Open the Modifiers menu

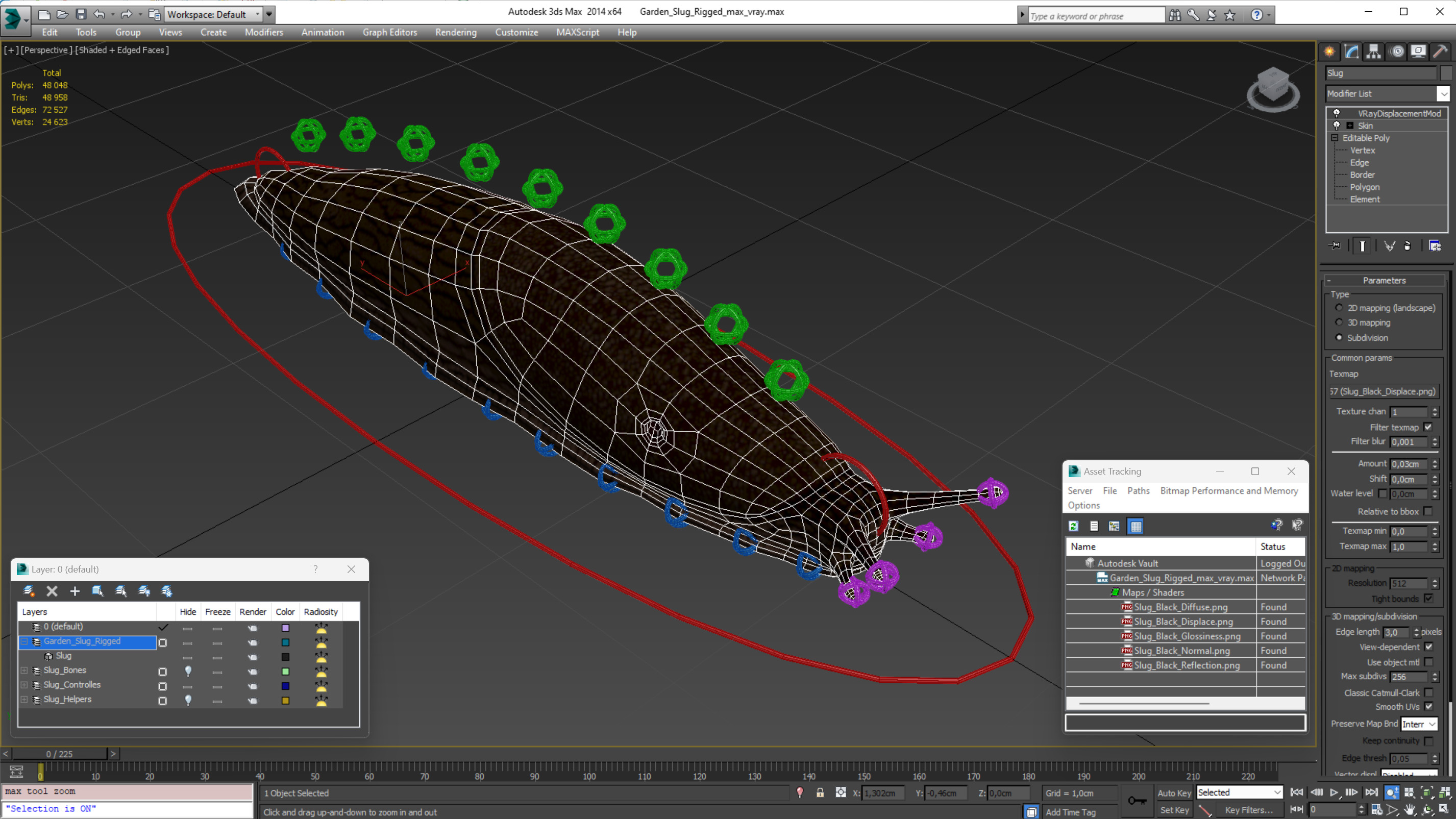click(263, 32)
